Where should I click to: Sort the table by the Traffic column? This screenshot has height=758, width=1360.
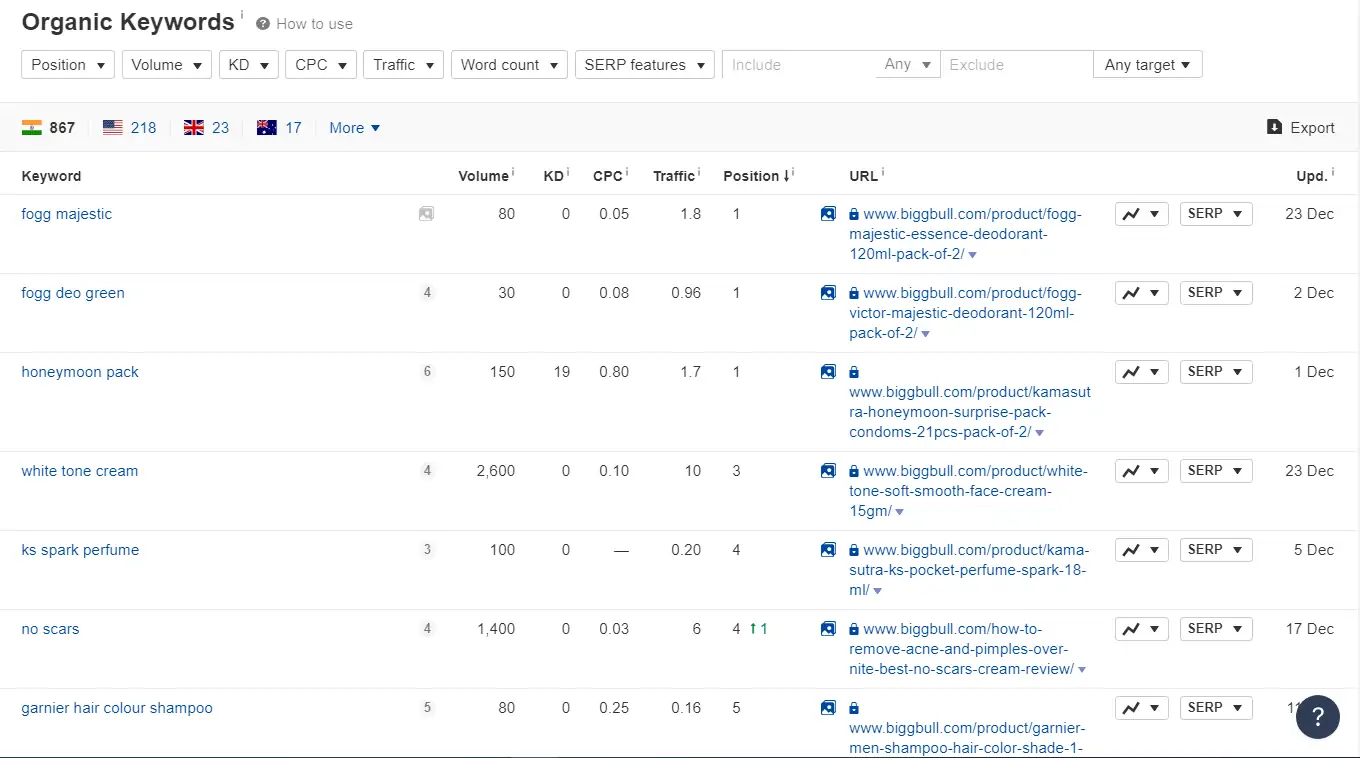click(674, 176)
